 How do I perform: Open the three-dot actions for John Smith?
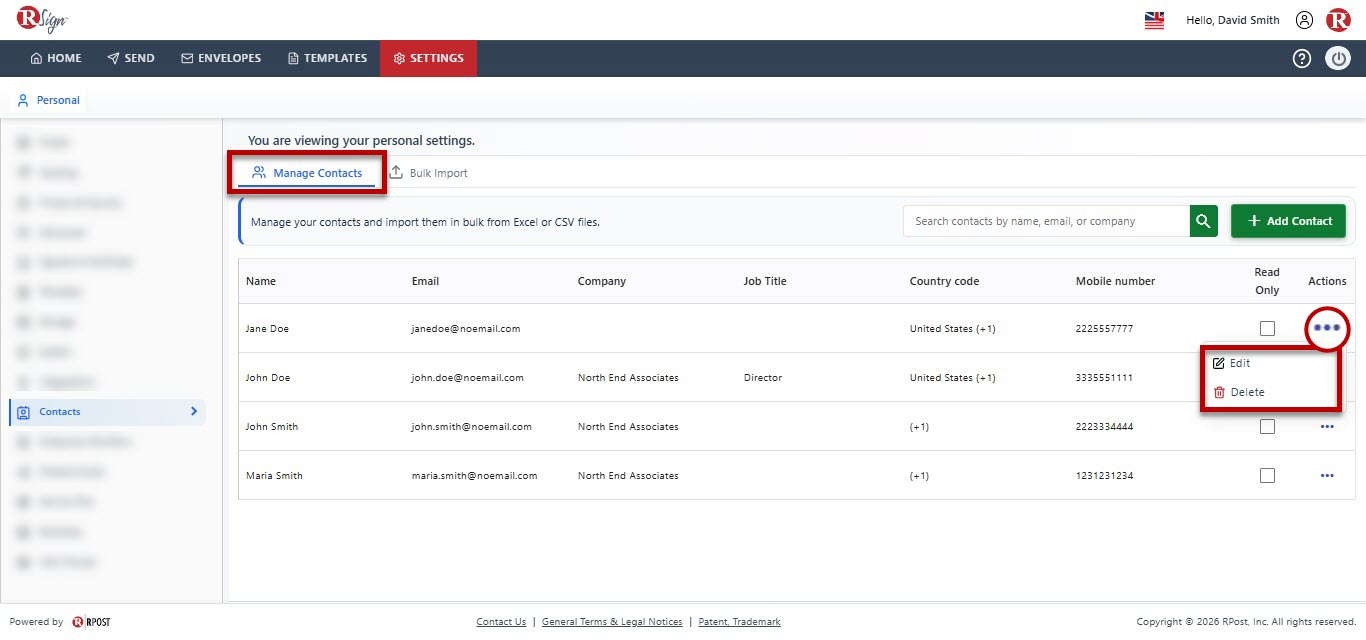[1327, 426]
